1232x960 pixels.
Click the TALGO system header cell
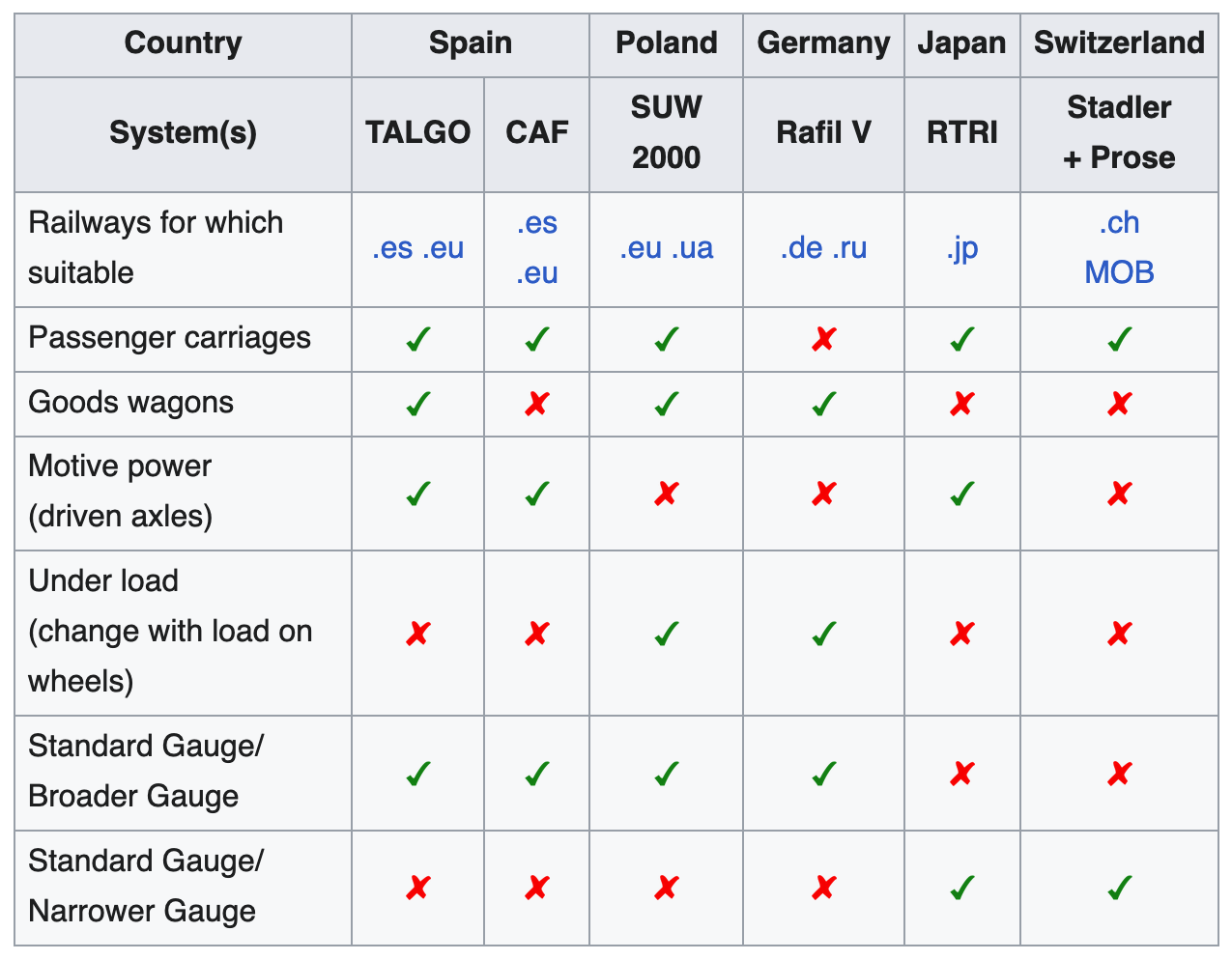click(417, 132)
